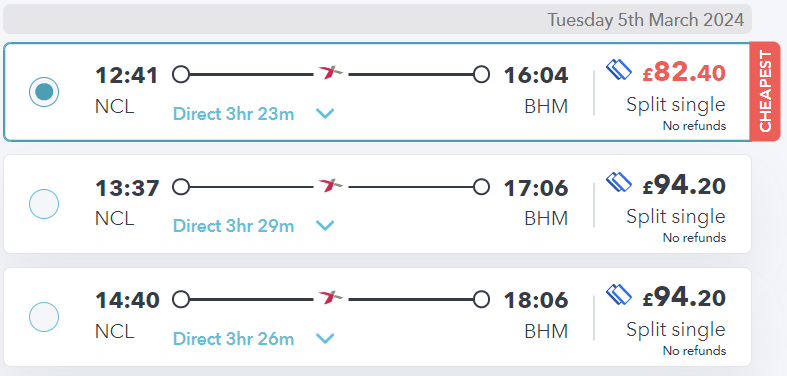This screenshot has height=376, width=787.
Task: Expand details chevron next to Direct 3hr 23m
Action: 325,114
